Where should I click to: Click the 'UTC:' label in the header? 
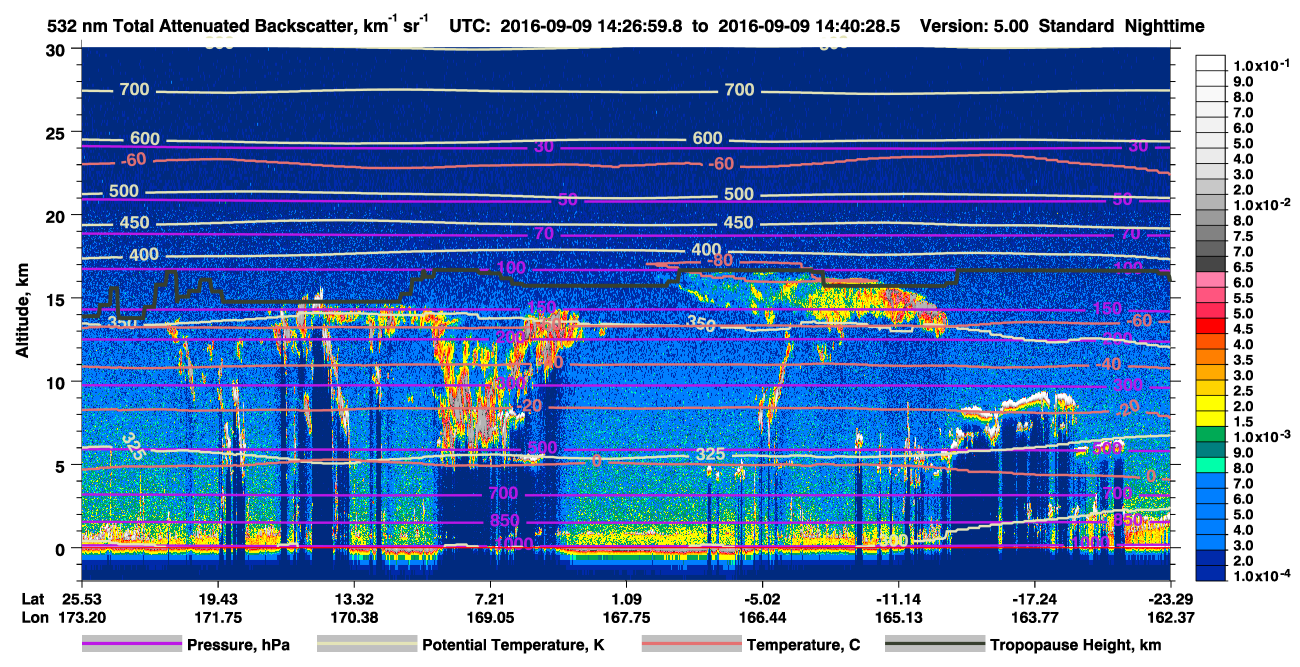pyautogui.click(x=469, y=26)
